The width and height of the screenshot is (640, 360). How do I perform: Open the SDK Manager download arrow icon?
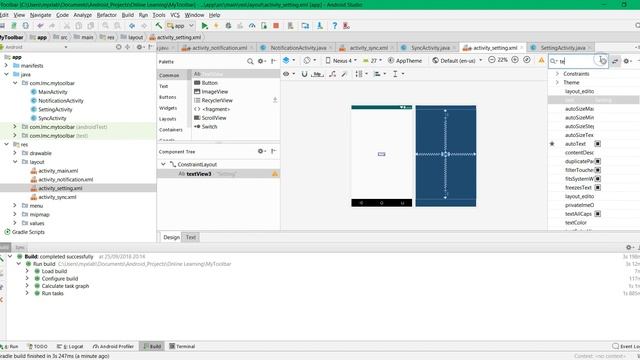pyautogui.click(x=320, y=26)
